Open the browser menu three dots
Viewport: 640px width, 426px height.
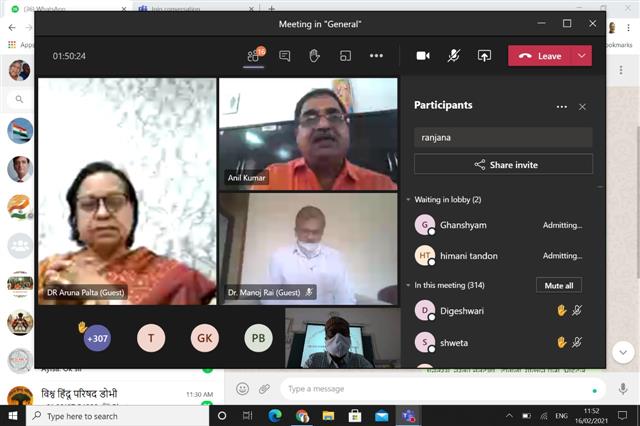pos(628,28)
